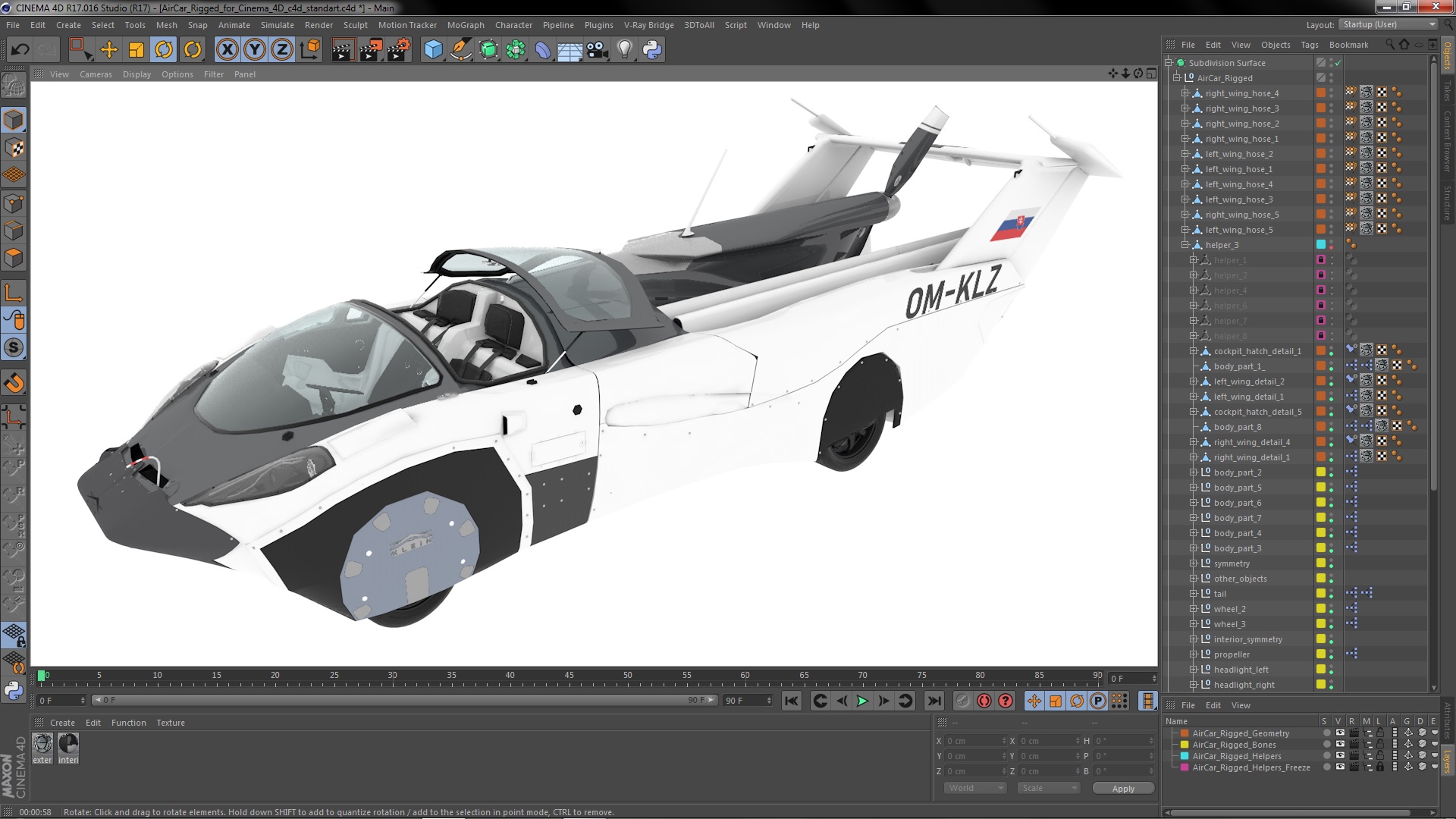This screenshot has height=819, width=1456.
Task: Click the Subdivision Surface generator icon
Action: click(x=488, y=50)
